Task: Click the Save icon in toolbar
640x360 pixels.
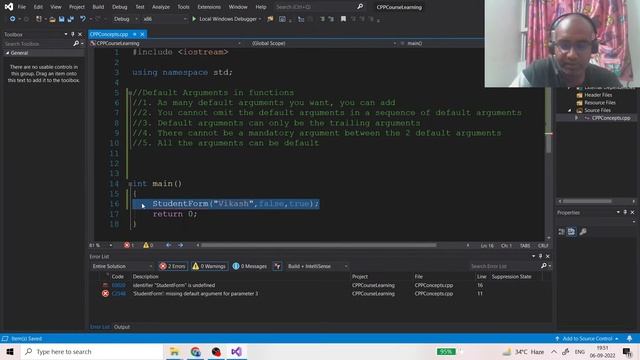Action: pos(62,19)
